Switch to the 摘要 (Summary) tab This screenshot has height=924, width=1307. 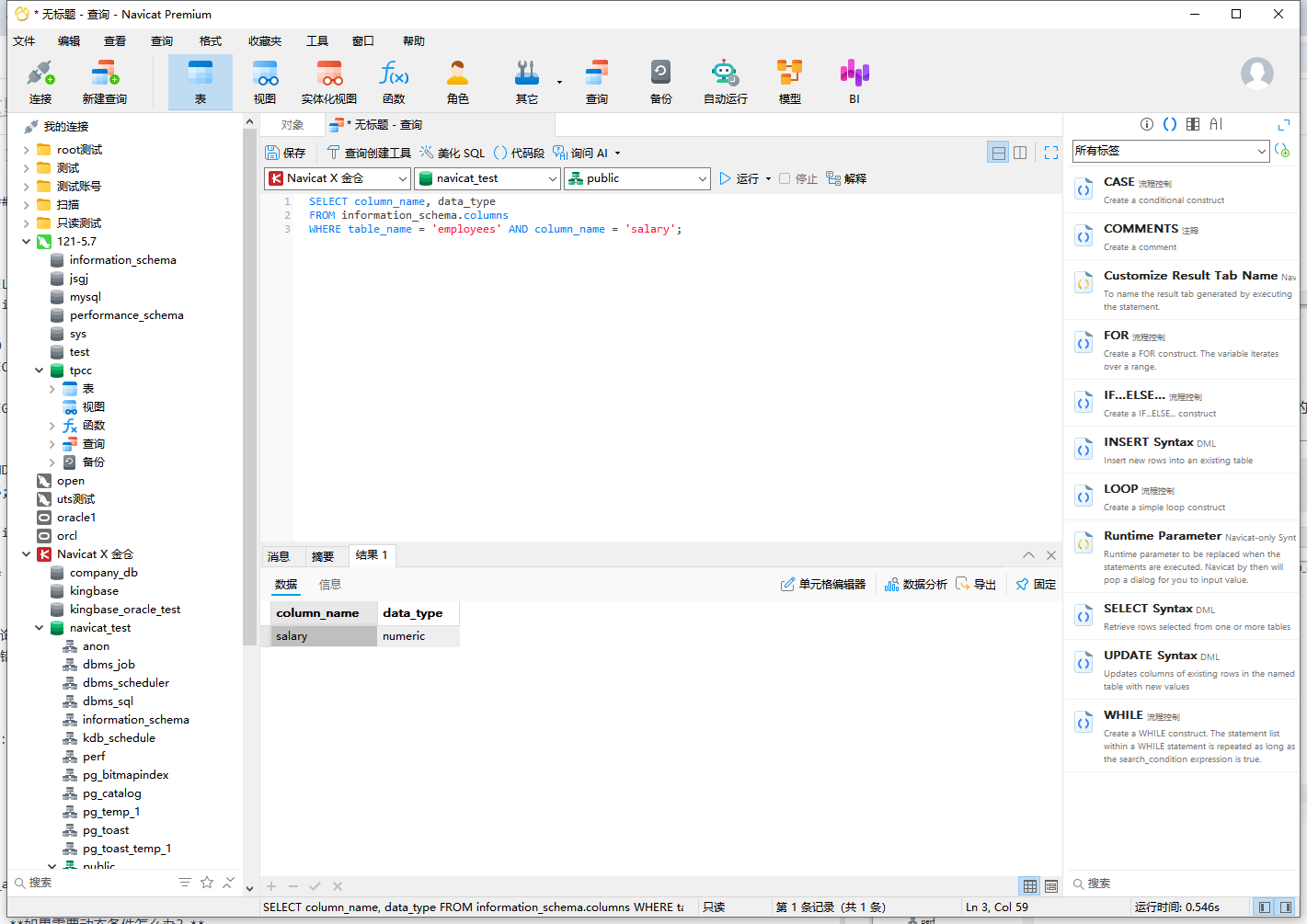click(x=323, y=556)
